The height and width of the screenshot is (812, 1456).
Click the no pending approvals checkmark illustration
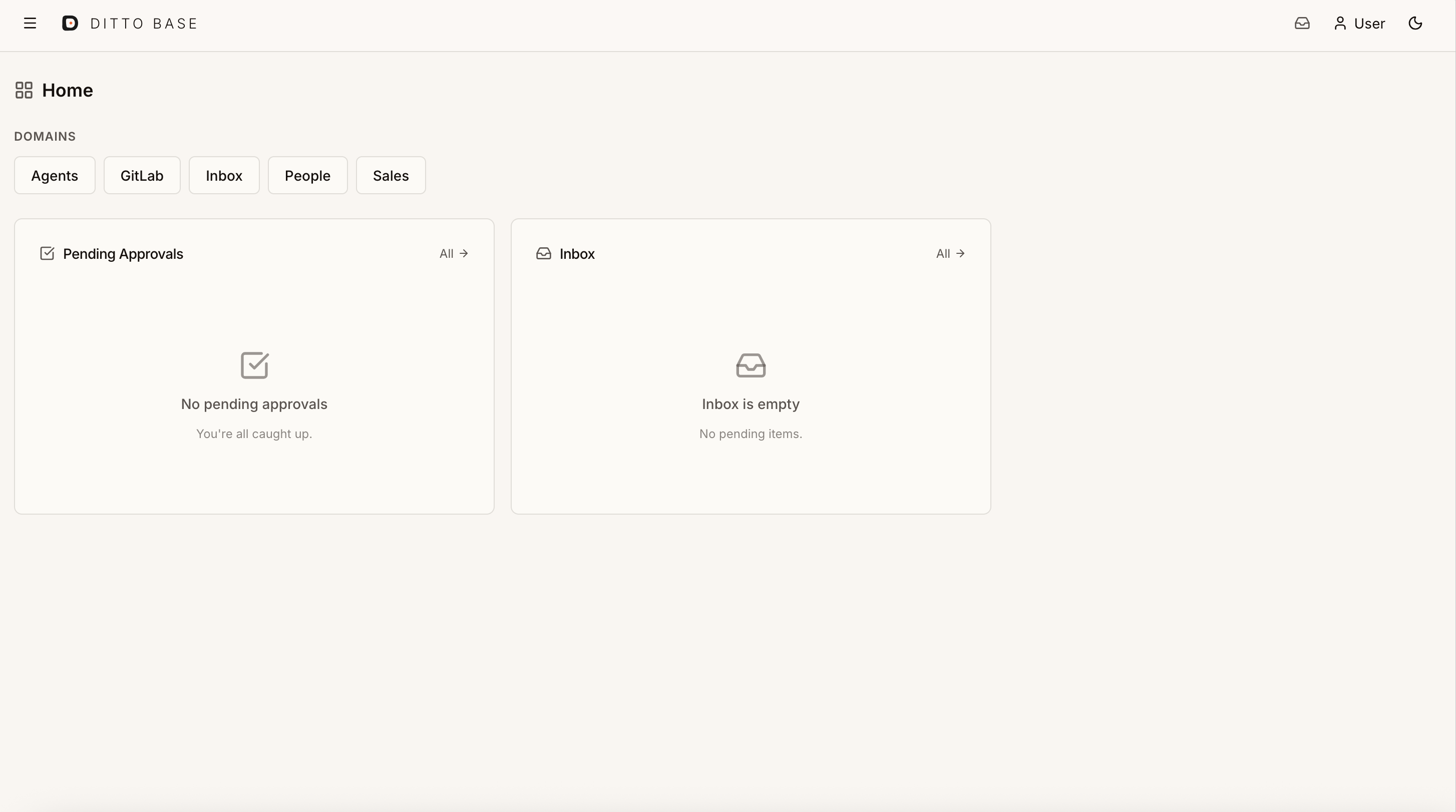coord(254,365)
